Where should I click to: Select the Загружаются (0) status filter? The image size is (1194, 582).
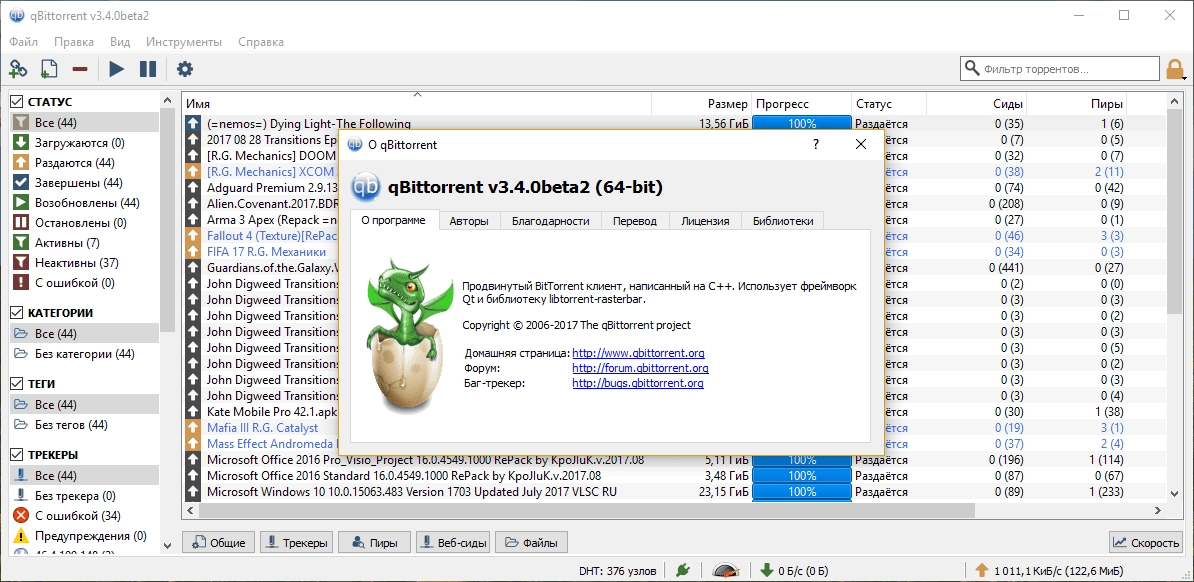[84, 142]
